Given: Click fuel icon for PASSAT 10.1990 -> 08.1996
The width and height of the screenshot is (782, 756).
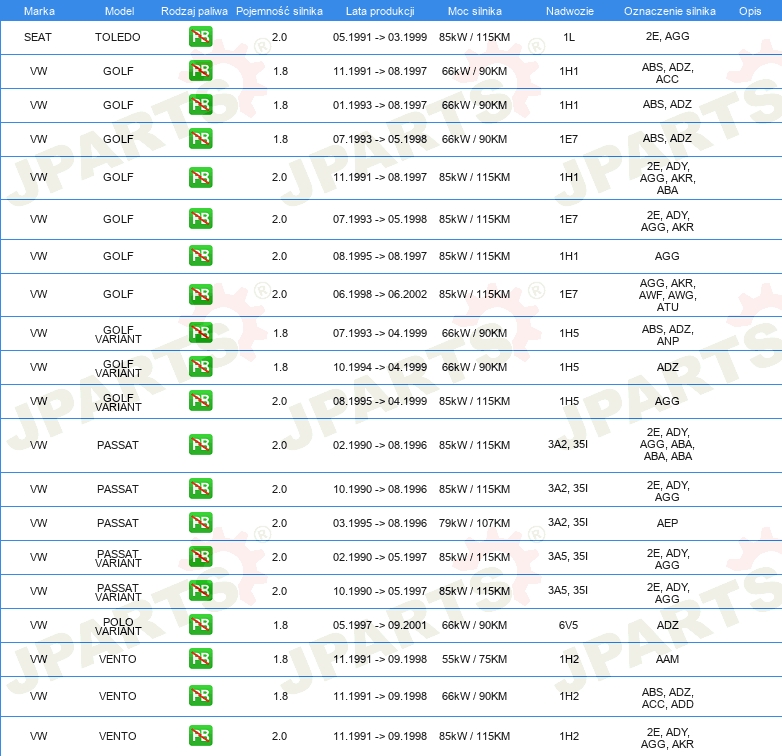Looking at the screenshot, I should pos(200,489).
